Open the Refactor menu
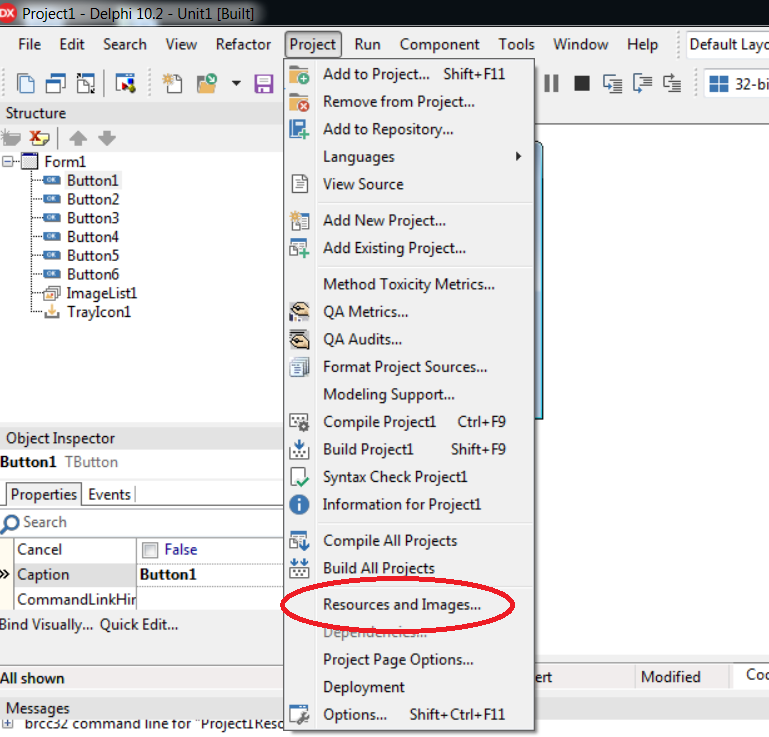 point(243,44)
